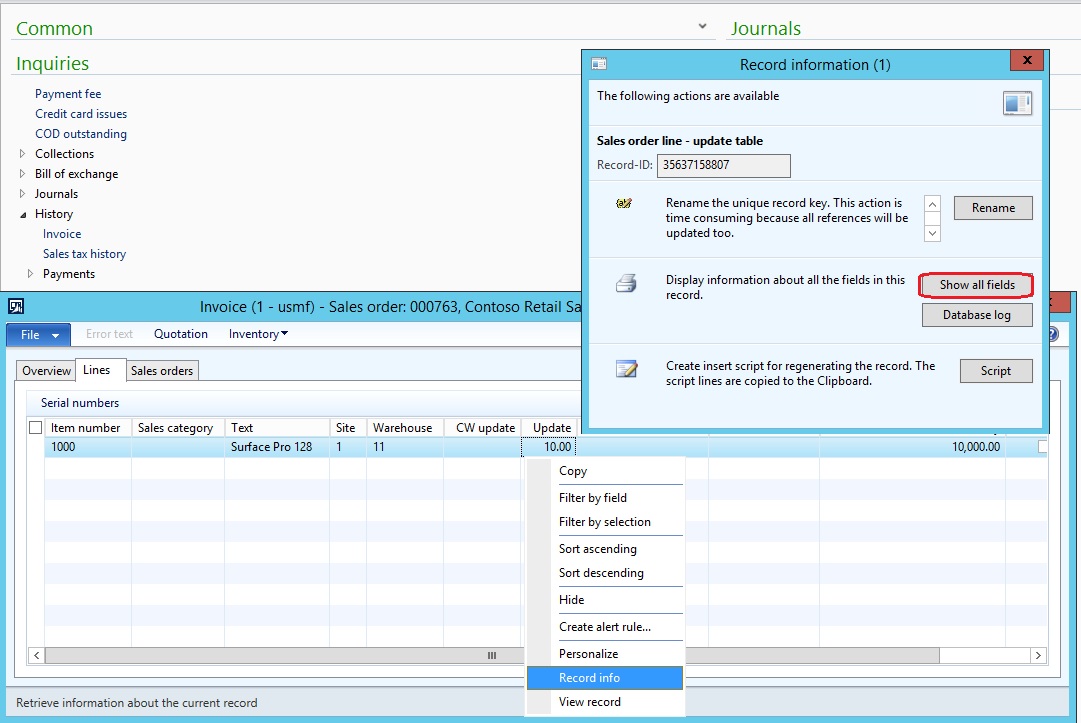Click the layout icon at top-right of dialog
This screenshot has width=1081, height=723.
point(1017,102)
